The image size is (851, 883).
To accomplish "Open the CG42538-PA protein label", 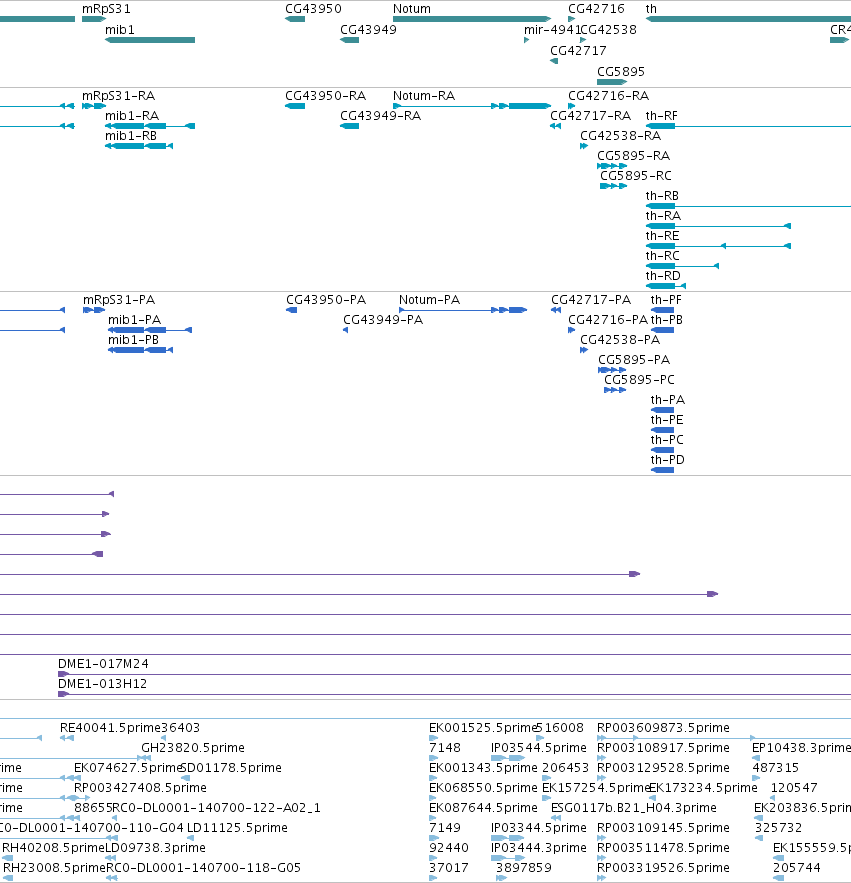I will pyautogui.click(x=620, y=340).
